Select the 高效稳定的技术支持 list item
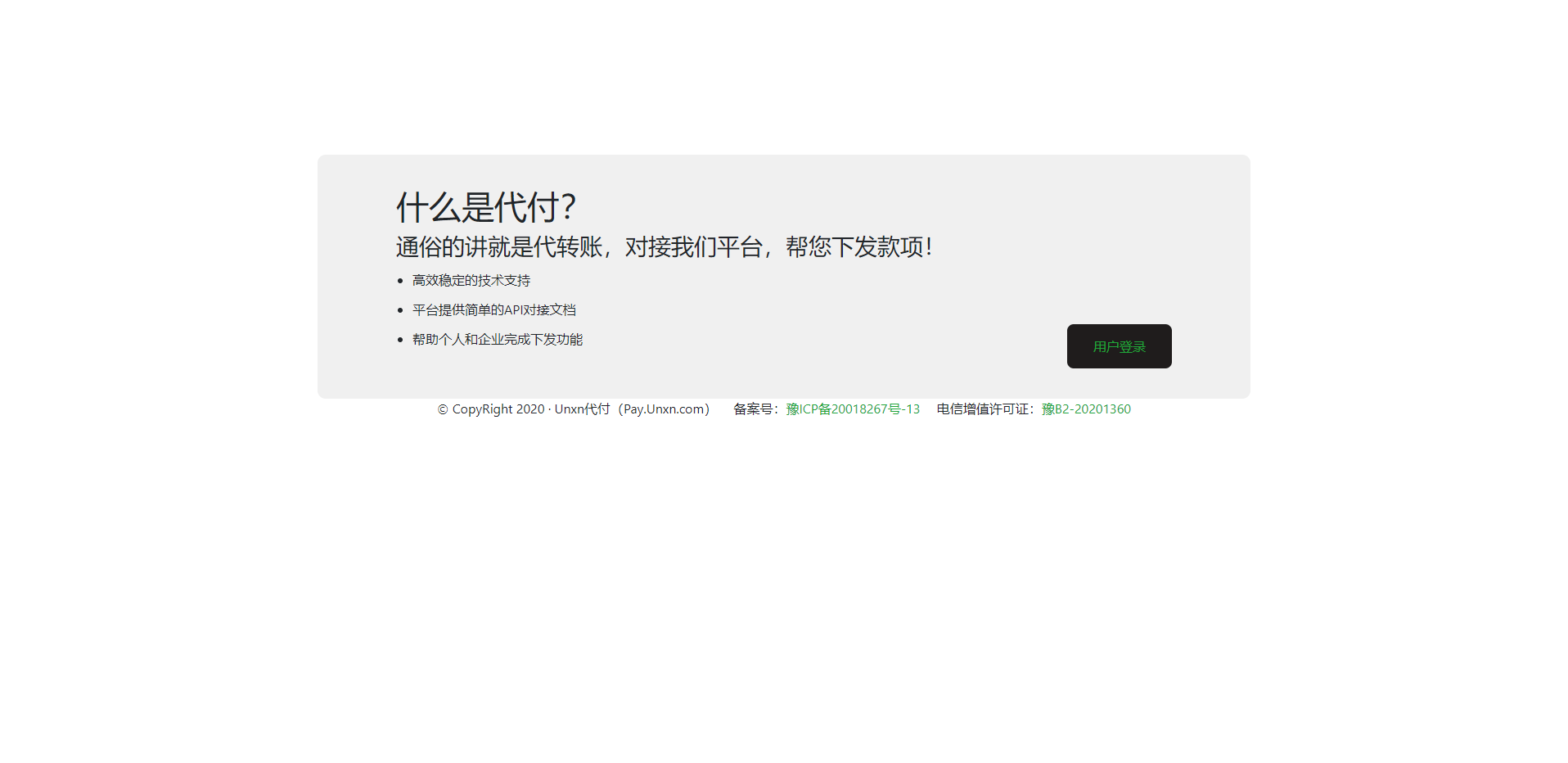 (471, 281)
